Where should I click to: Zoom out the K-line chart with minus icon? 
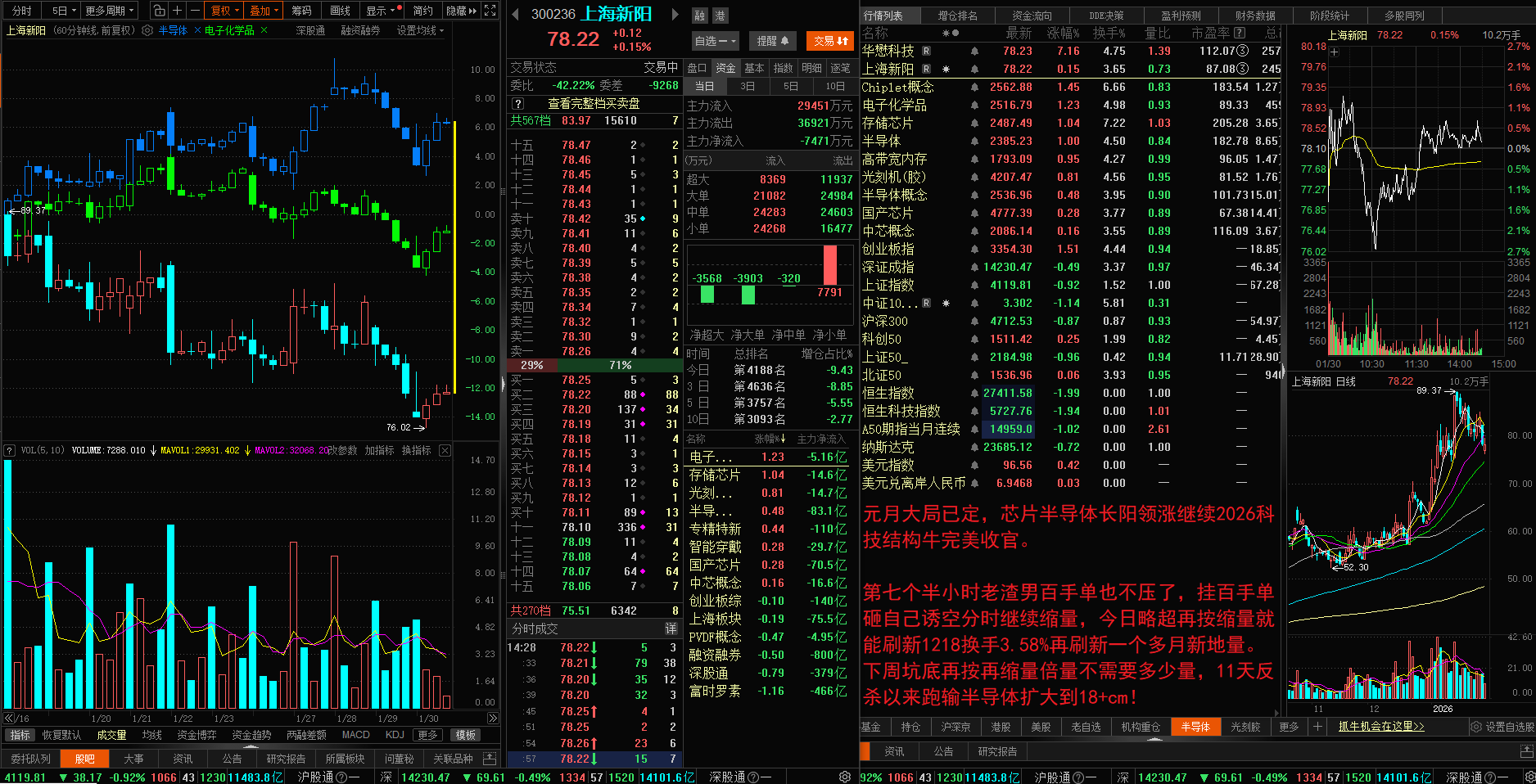pos(195,11)
